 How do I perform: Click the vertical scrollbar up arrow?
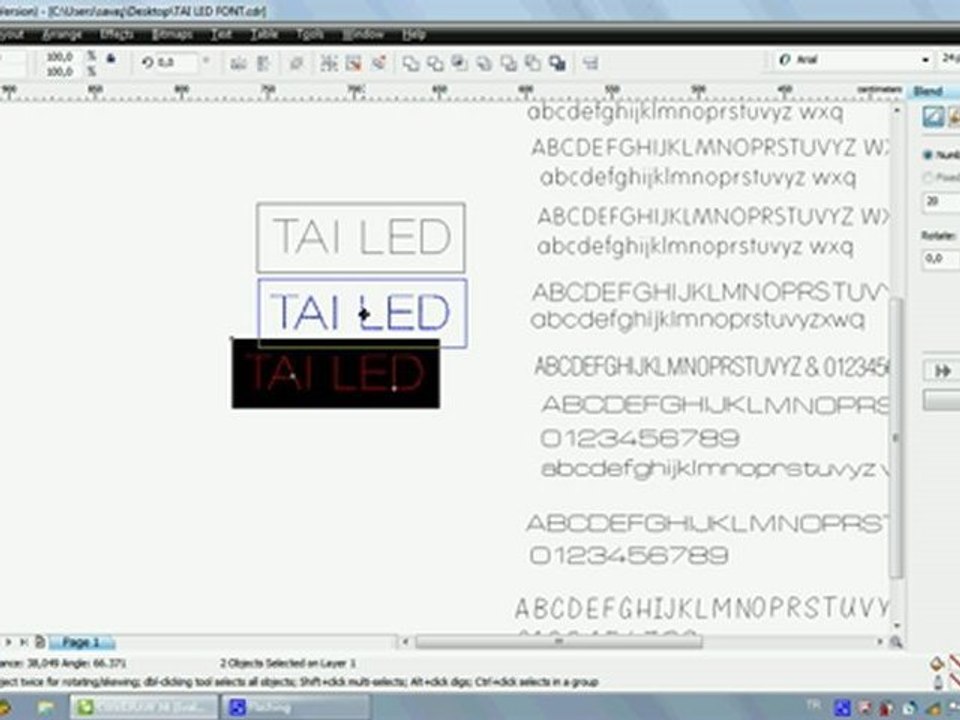tap(896, 111)
